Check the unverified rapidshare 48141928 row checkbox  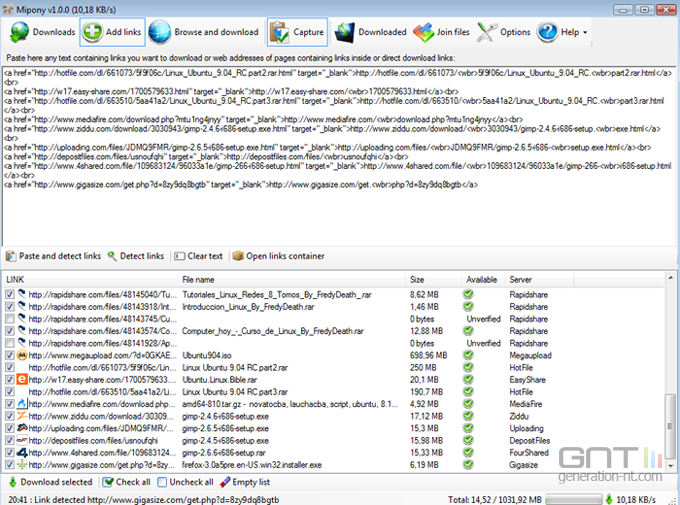click(x=10, y=343)
